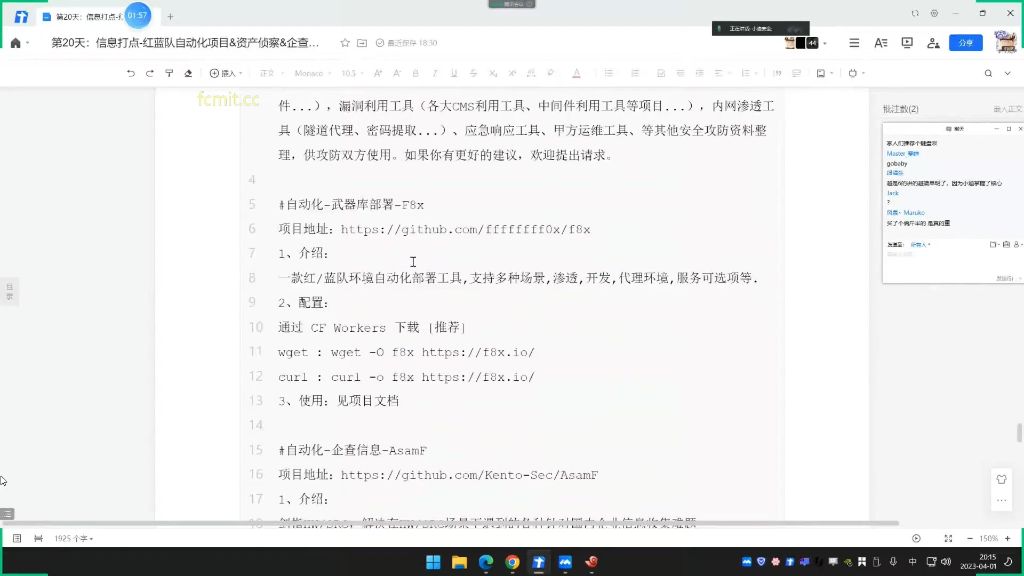Open the text alignment dropdown

tap(721, 73)
